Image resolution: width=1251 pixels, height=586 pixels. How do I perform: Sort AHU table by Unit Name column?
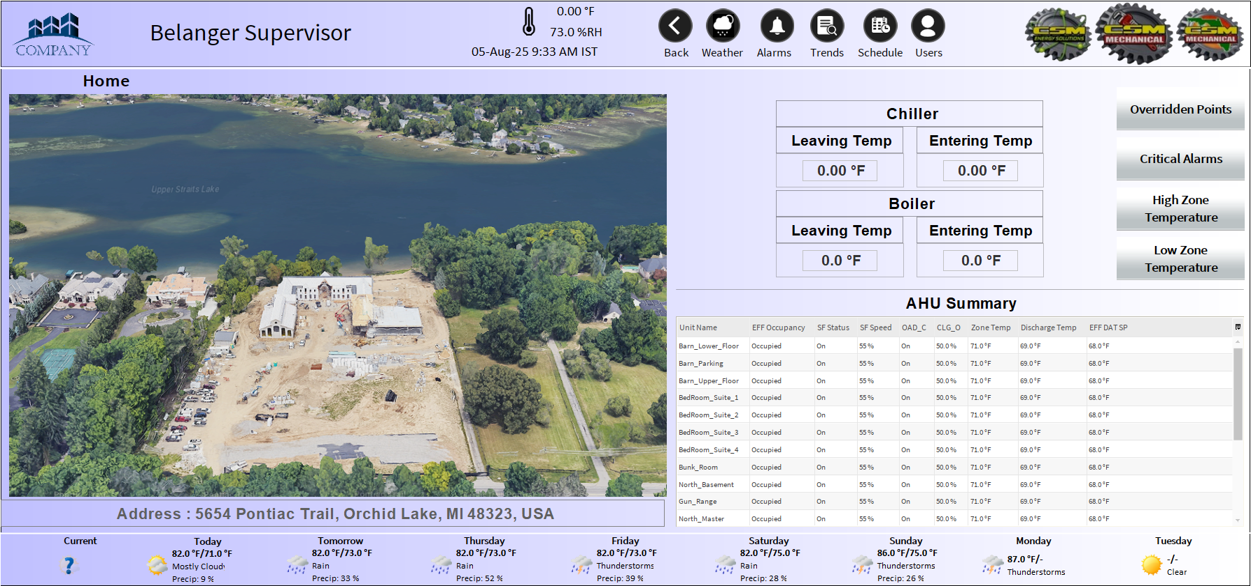click(698, 328)
